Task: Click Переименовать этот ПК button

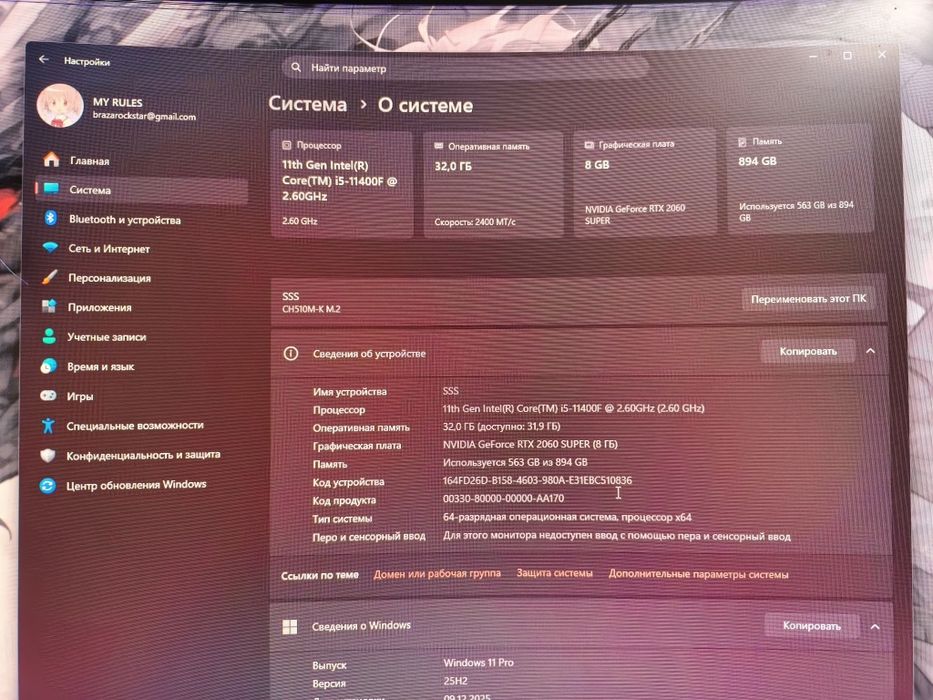Action: coord(808,299)
